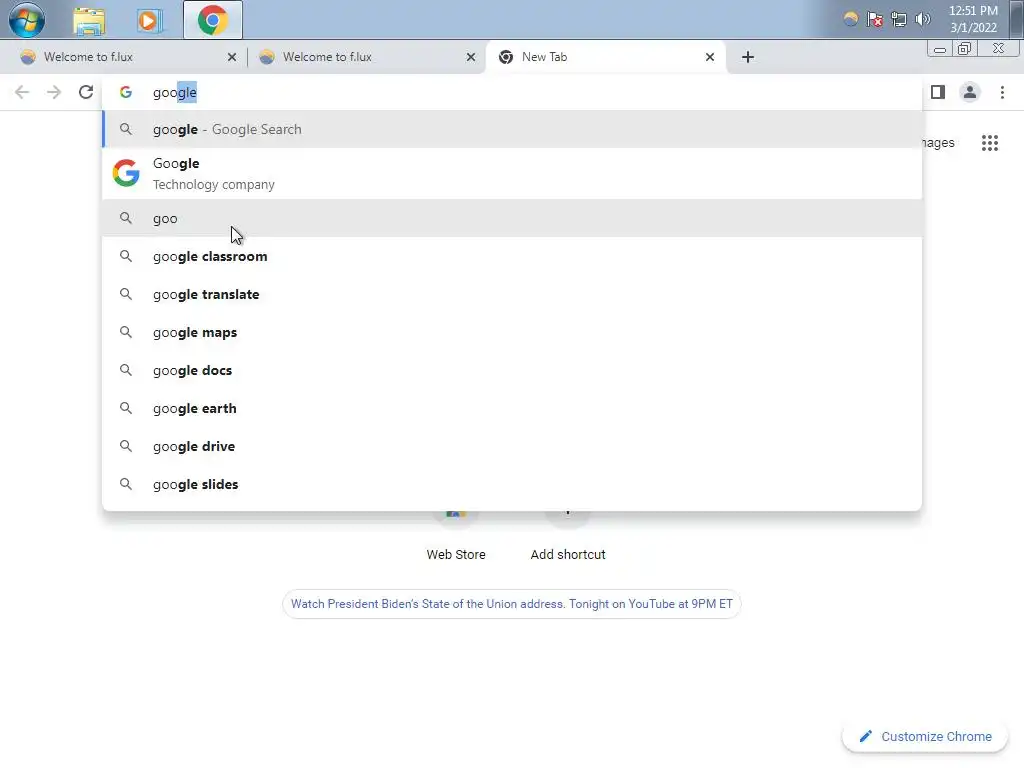Click the magnifier icon beside google maps
The width and height of the screenshot is (1024, 768).
126,332
